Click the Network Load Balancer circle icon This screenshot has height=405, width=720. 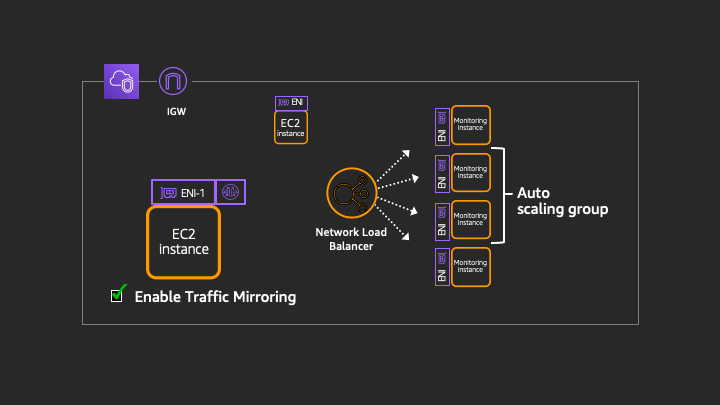[352, 193]
